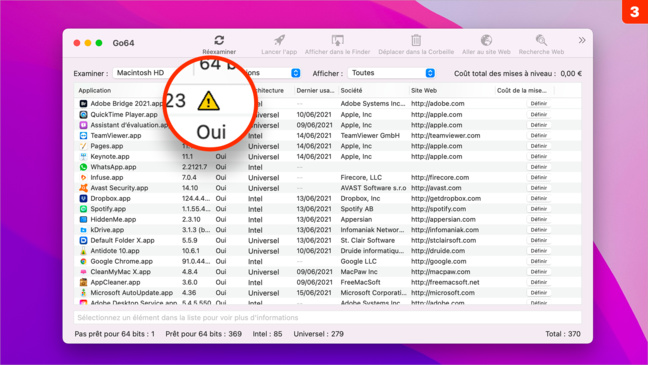Click Antidote 10 app icon

point(83,251)
